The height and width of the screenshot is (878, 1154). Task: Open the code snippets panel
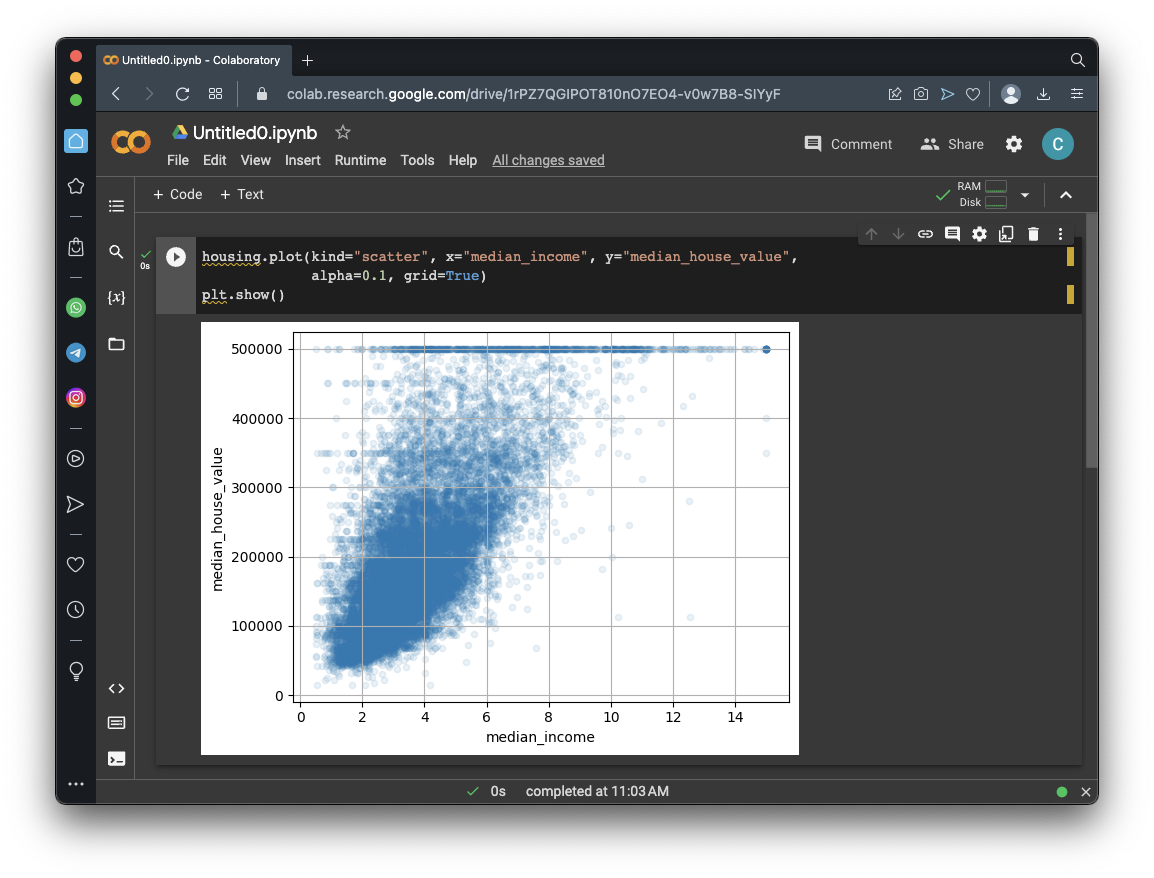tap(116, 688)
